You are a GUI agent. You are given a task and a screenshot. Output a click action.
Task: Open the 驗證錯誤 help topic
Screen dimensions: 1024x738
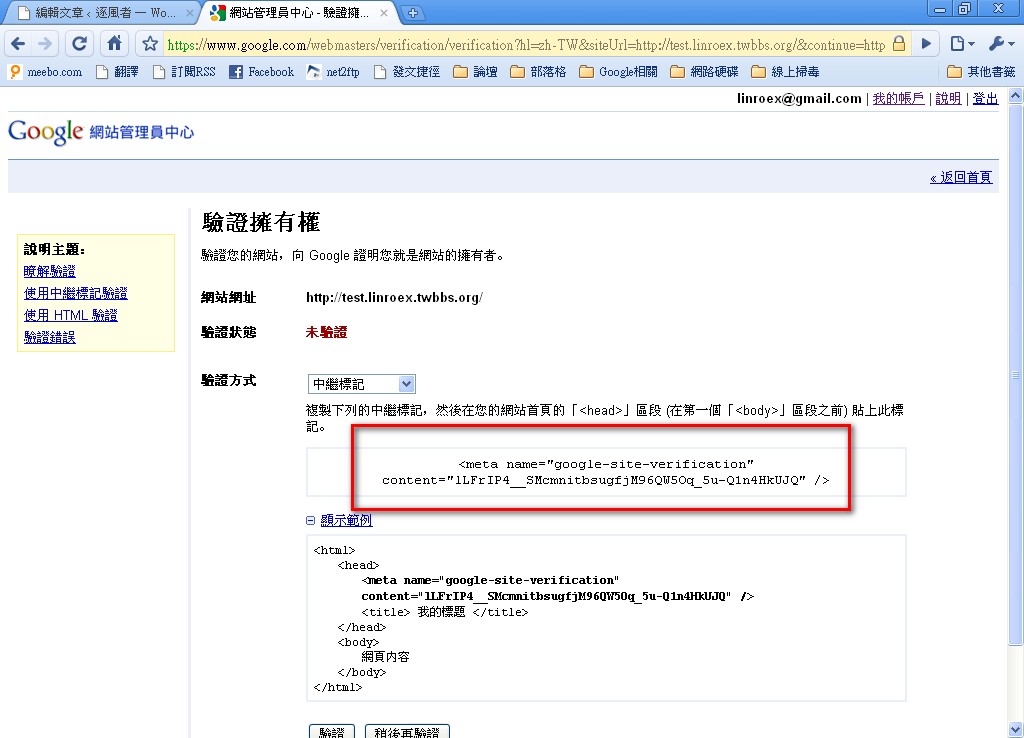click(50, 337)
